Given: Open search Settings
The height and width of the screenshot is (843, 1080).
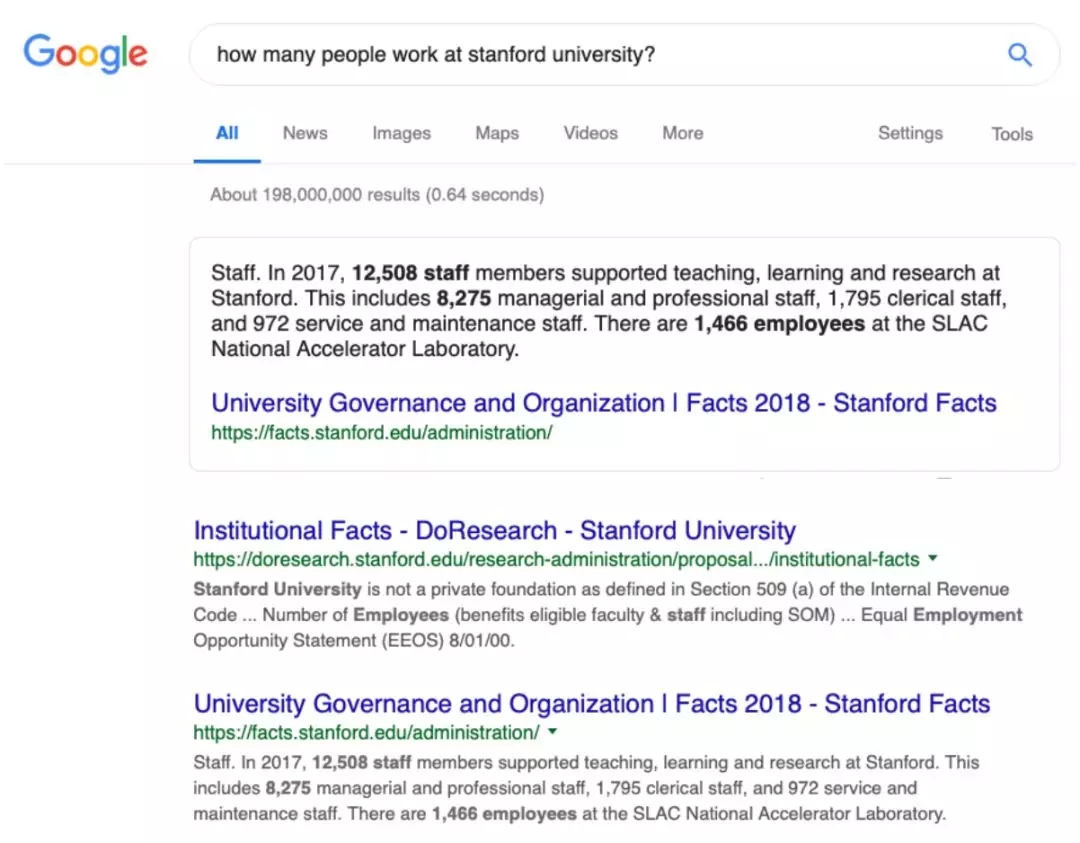Looking at the screenshot, I should pyautogui.click(x=910, y=133).
